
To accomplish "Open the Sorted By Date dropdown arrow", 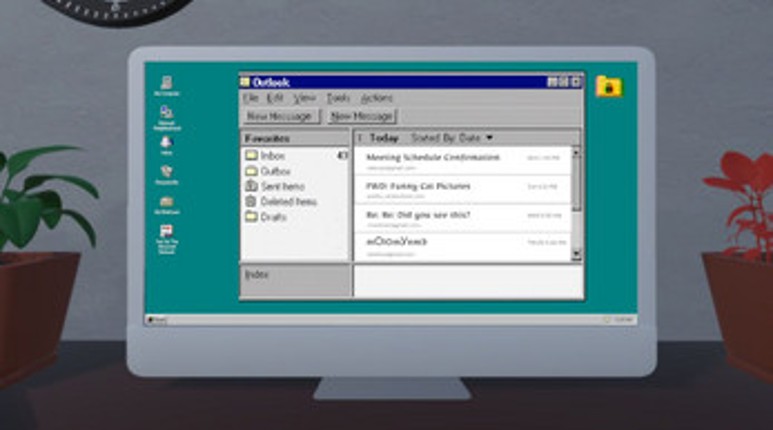I will pyautogui.click(x=490, y=138).
